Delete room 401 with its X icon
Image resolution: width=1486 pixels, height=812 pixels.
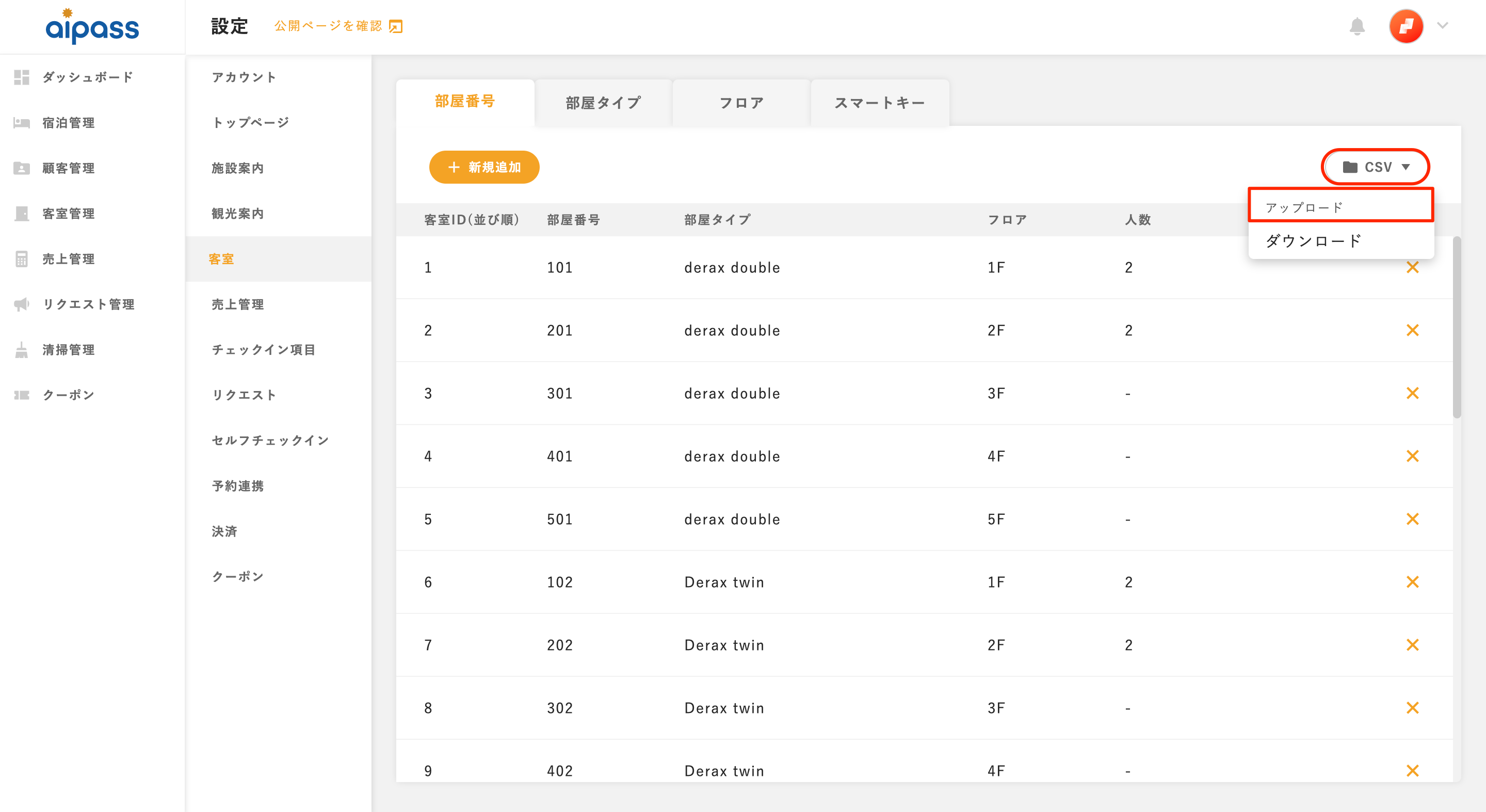(1413, 456)
